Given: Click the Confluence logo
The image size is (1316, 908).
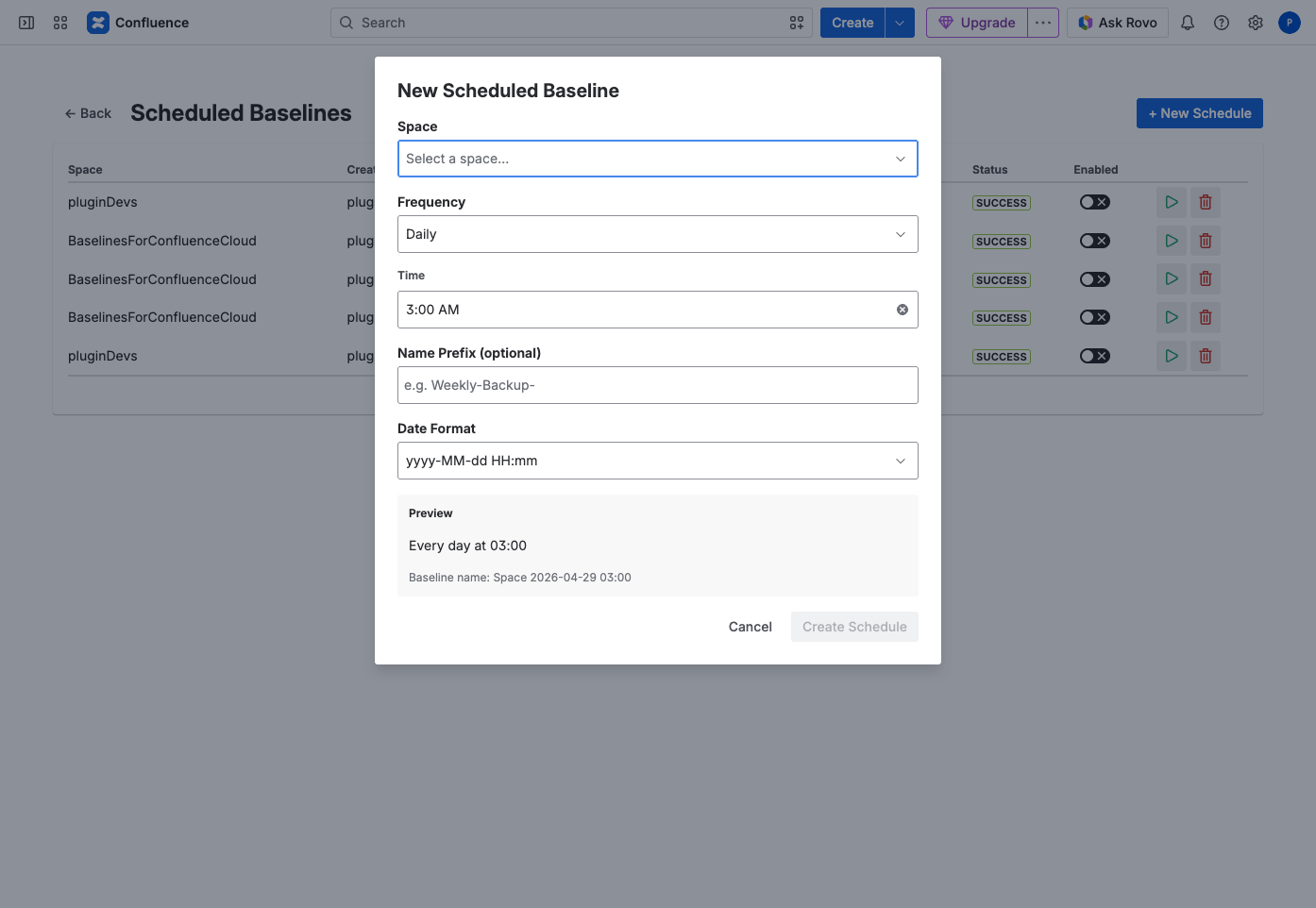Looking at the screenshot, I should click(138, 23).
